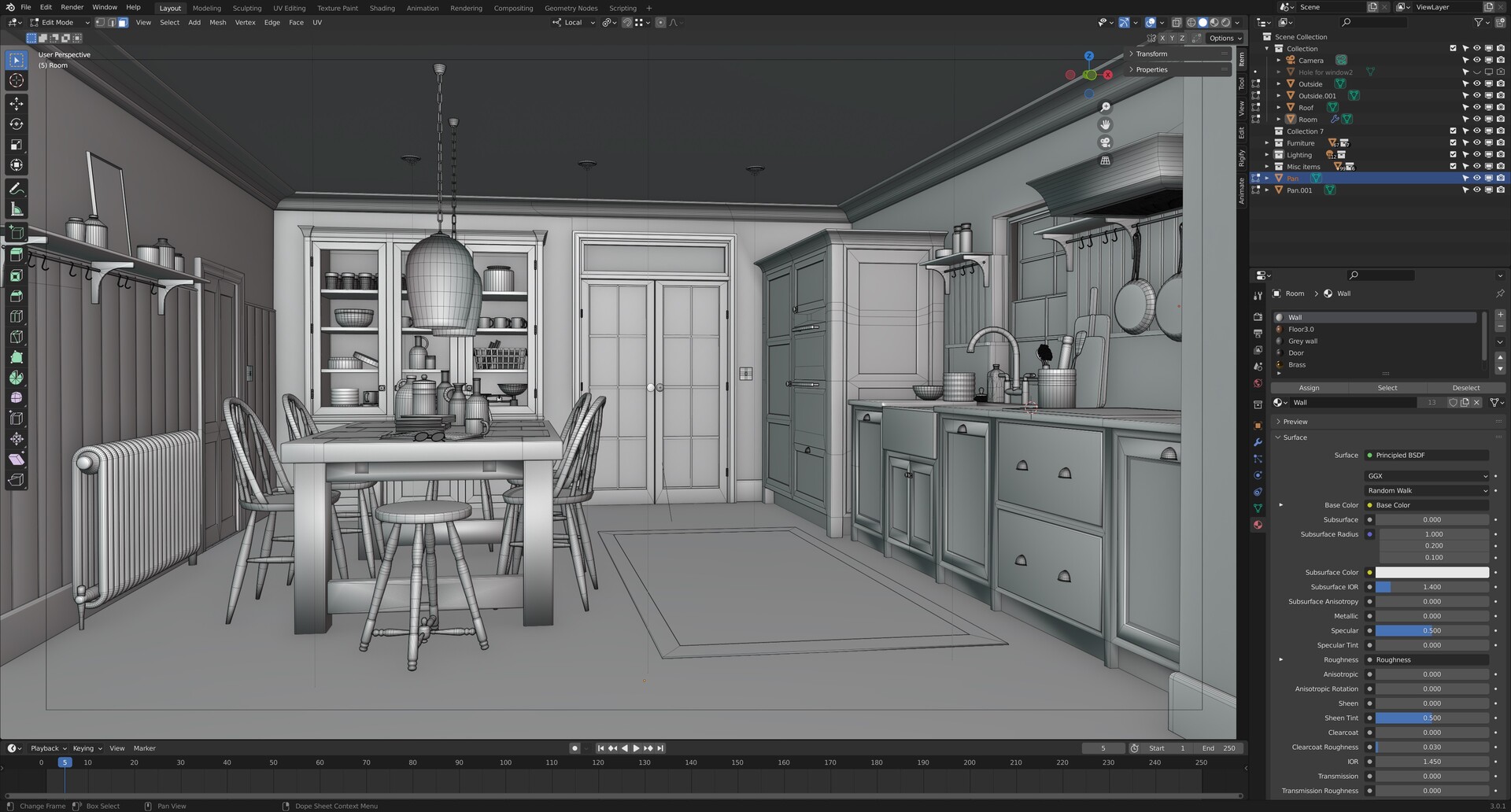
Task: Select the Loop Cut tool
Action: (17, 316)
